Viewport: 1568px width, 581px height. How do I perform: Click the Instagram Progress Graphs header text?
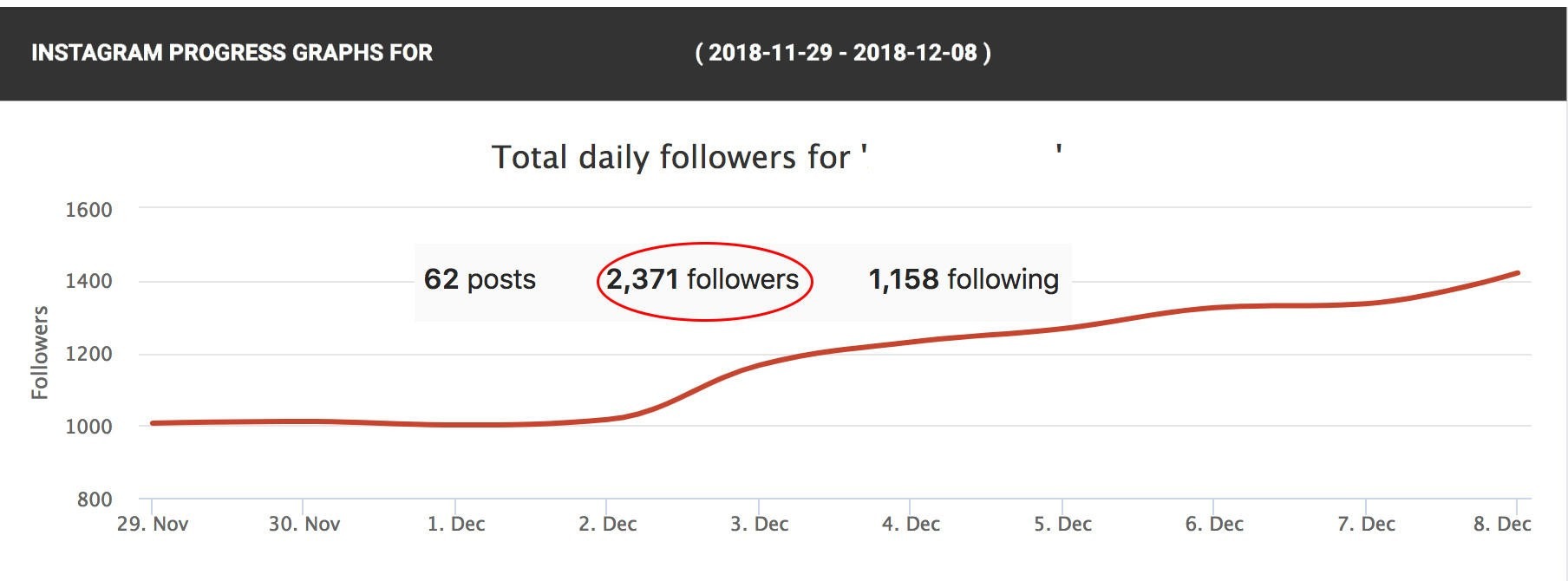232,53
